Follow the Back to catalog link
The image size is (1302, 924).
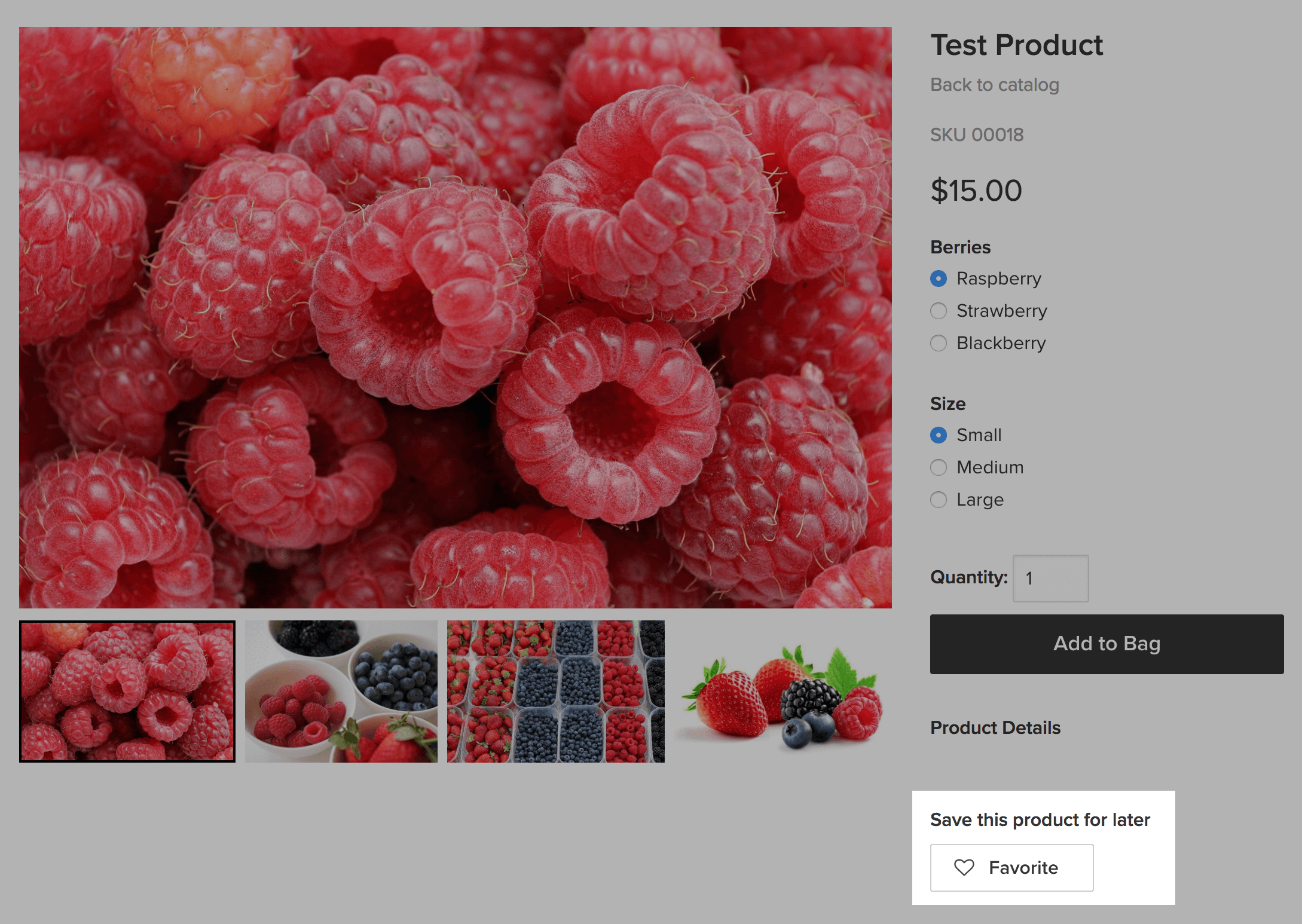coord(994,85)
